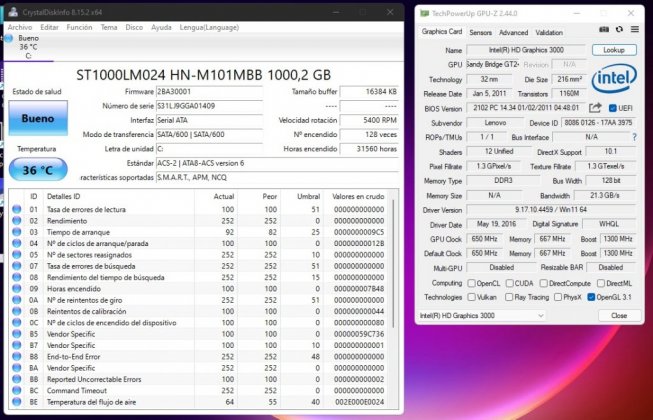This screenshot has height=420, width=653.
Task: Toggle the OpenCL checkbox
Action: pyautogui.click(x=471, y=283)
